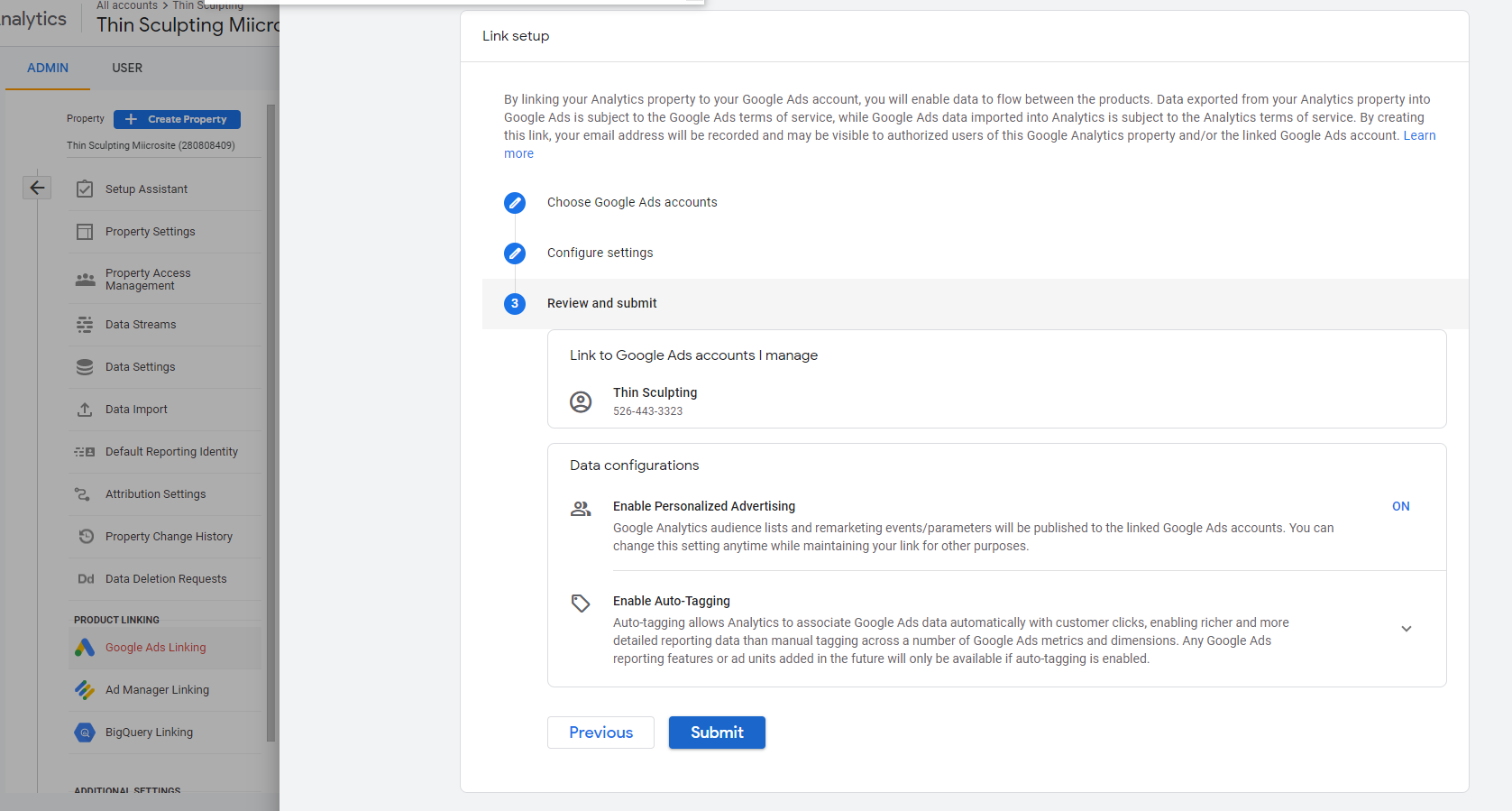This screenshot has height=811, width=1512.
Task: Toggle Enable Personalized Advertising ON label
Action: (1400, 506)
